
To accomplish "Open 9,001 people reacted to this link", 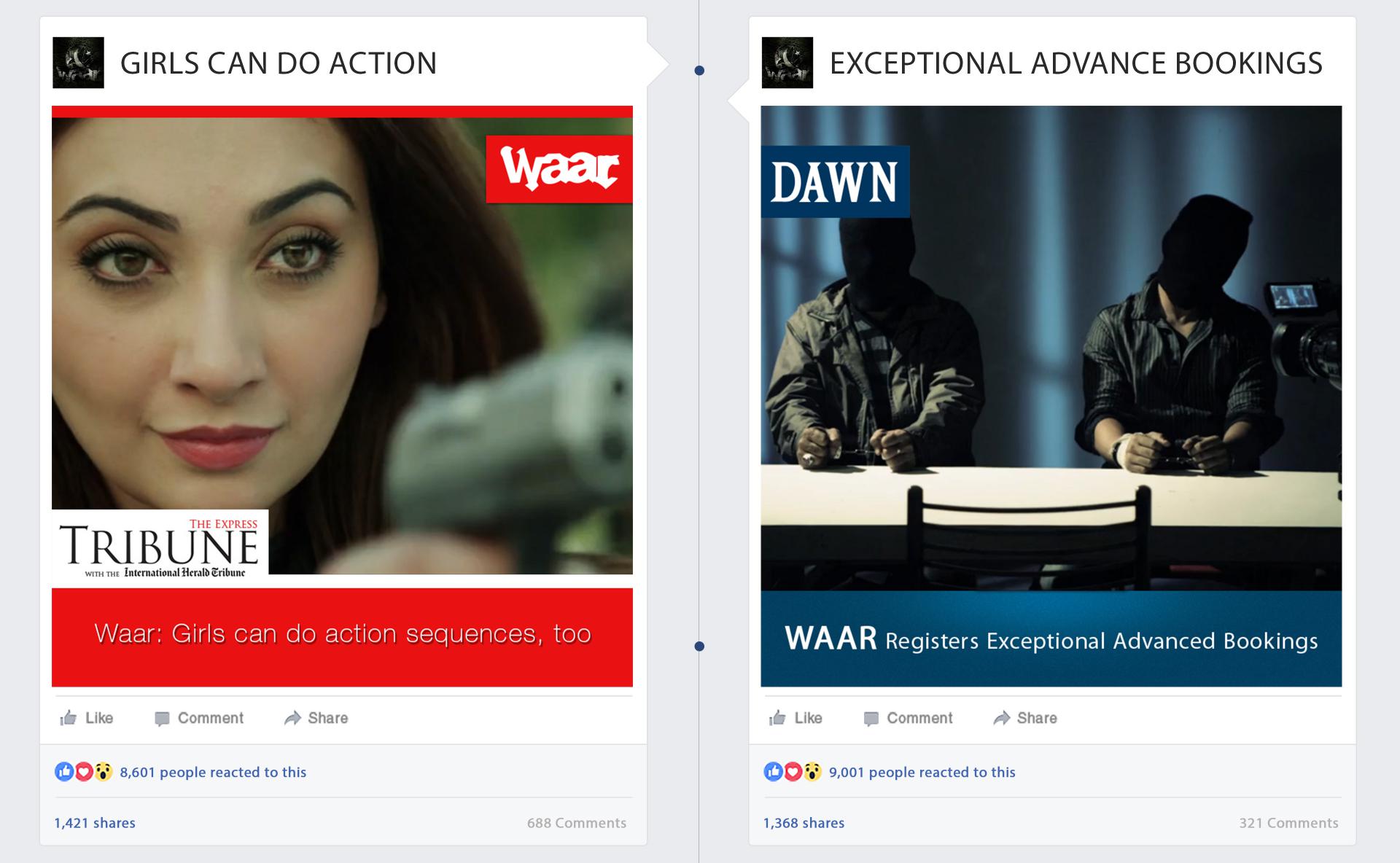I will click(x=922, y=772).
